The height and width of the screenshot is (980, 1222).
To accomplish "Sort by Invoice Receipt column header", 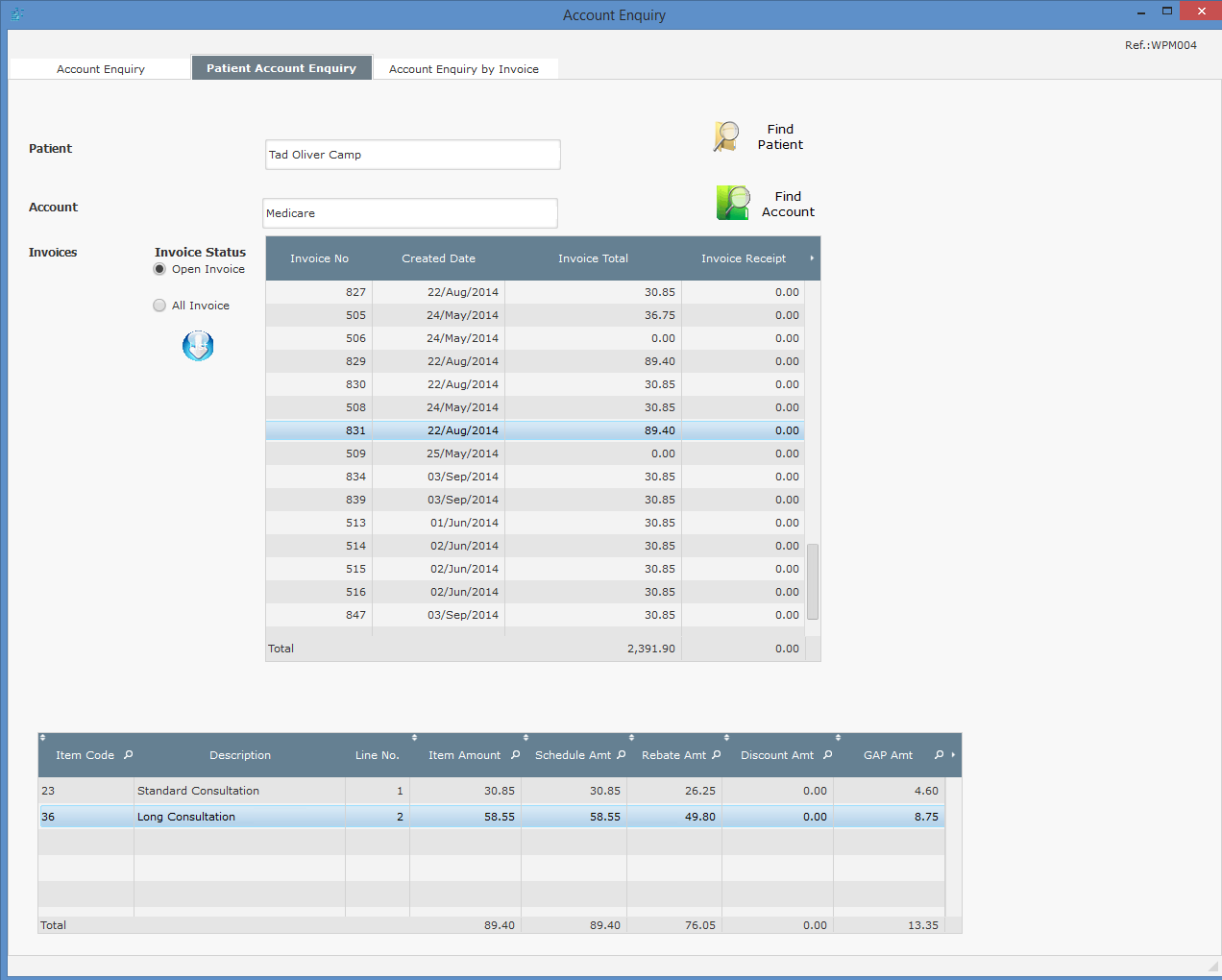I will 744,258.
